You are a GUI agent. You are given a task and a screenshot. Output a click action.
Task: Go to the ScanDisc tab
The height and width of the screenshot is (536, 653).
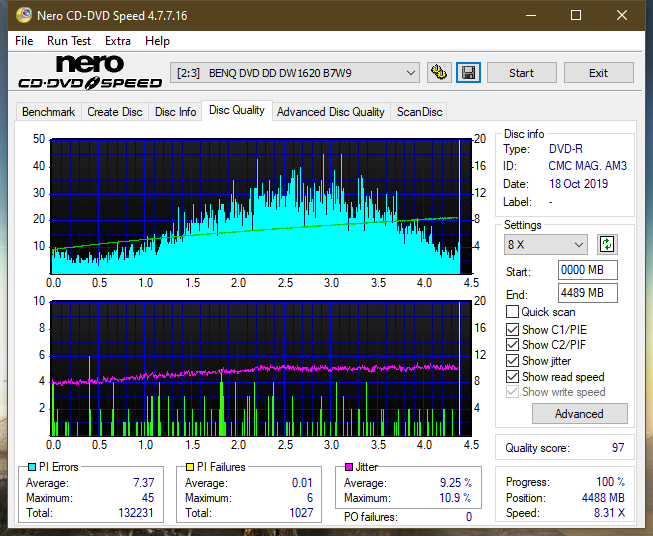419,112
